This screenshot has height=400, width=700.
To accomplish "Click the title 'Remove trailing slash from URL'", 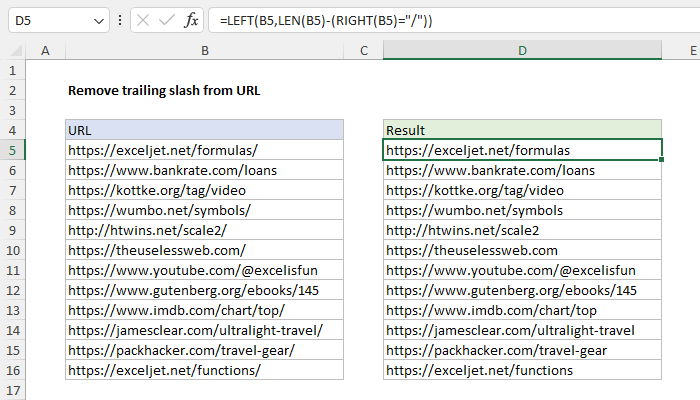I will pyautogui.click(x=164, y=91).
